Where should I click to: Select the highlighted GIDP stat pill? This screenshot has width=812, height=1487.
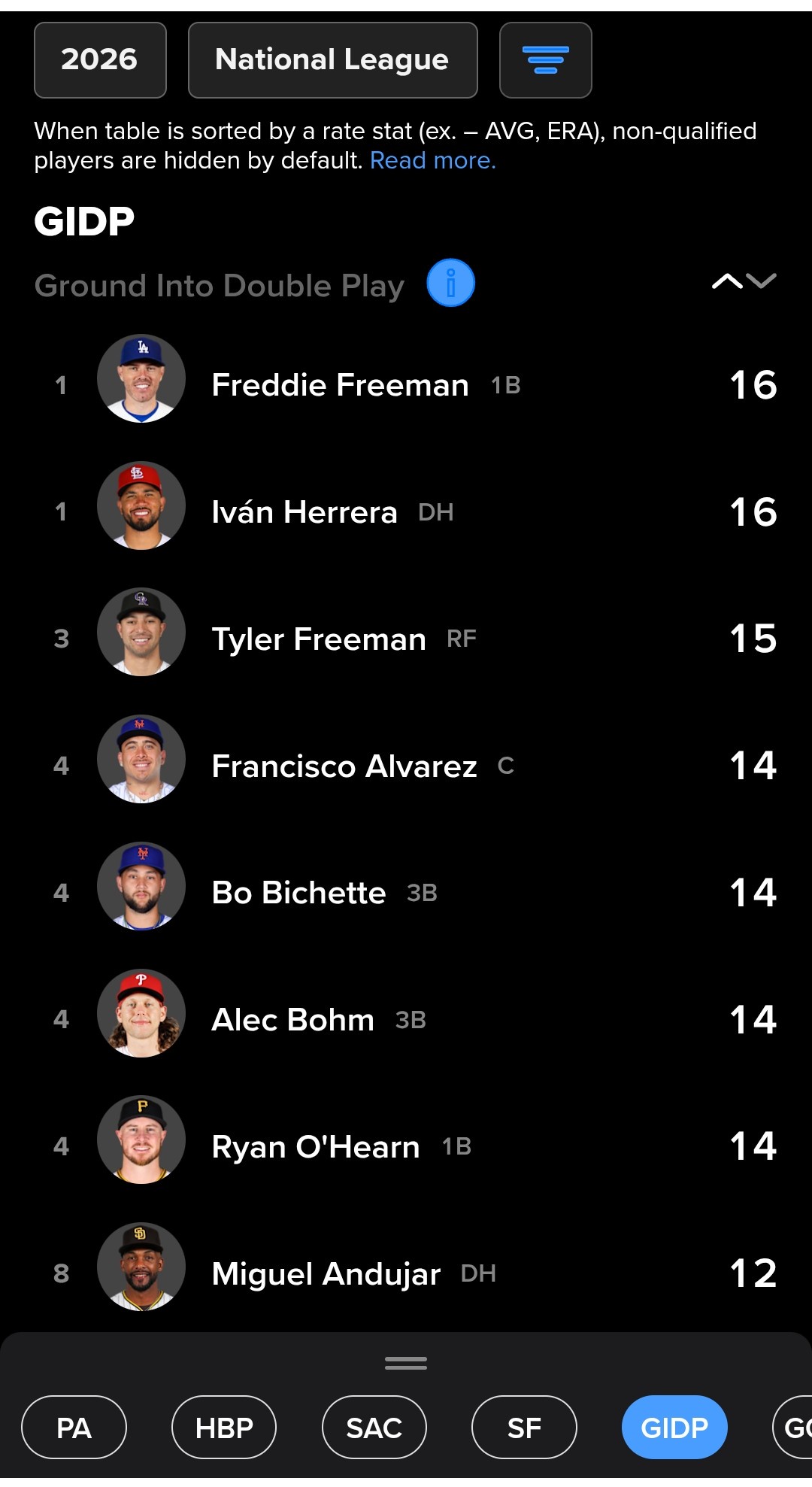[x=674, y=1428]
